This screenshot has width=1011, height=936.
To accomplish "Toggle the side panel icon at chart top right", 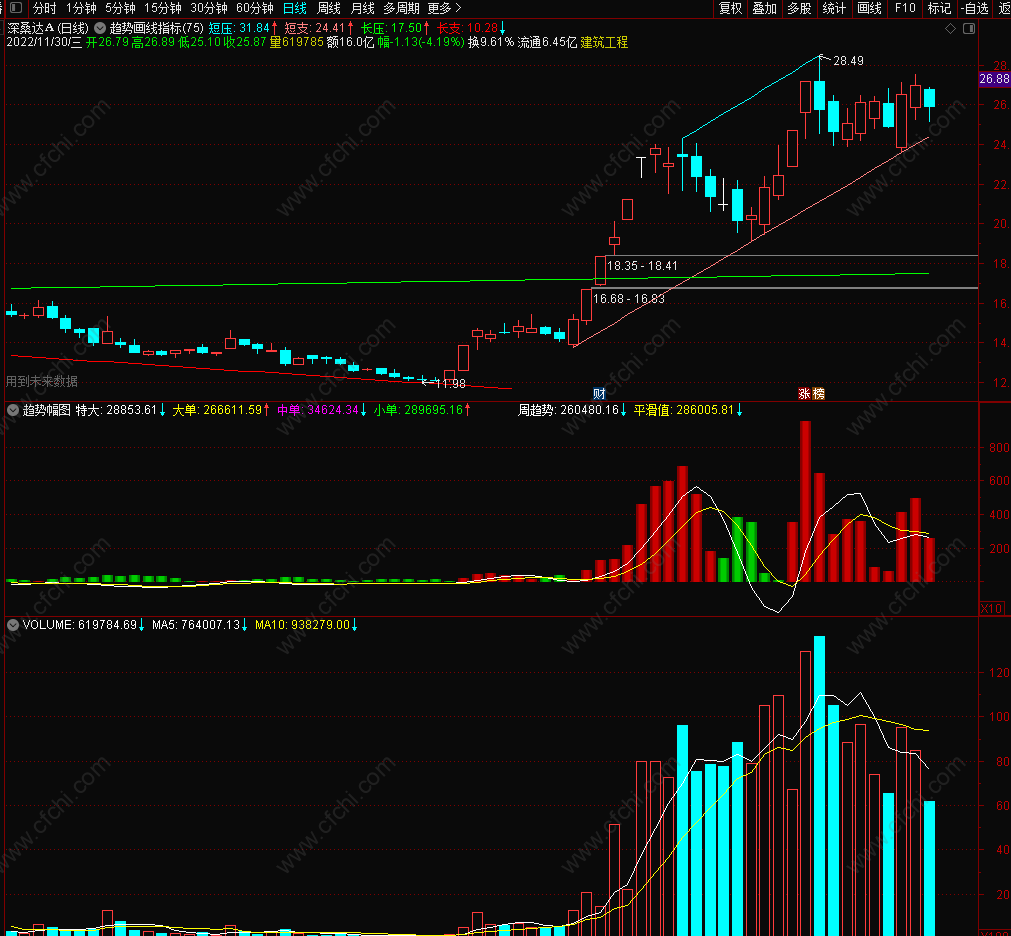I will click(x=968, y=28).
